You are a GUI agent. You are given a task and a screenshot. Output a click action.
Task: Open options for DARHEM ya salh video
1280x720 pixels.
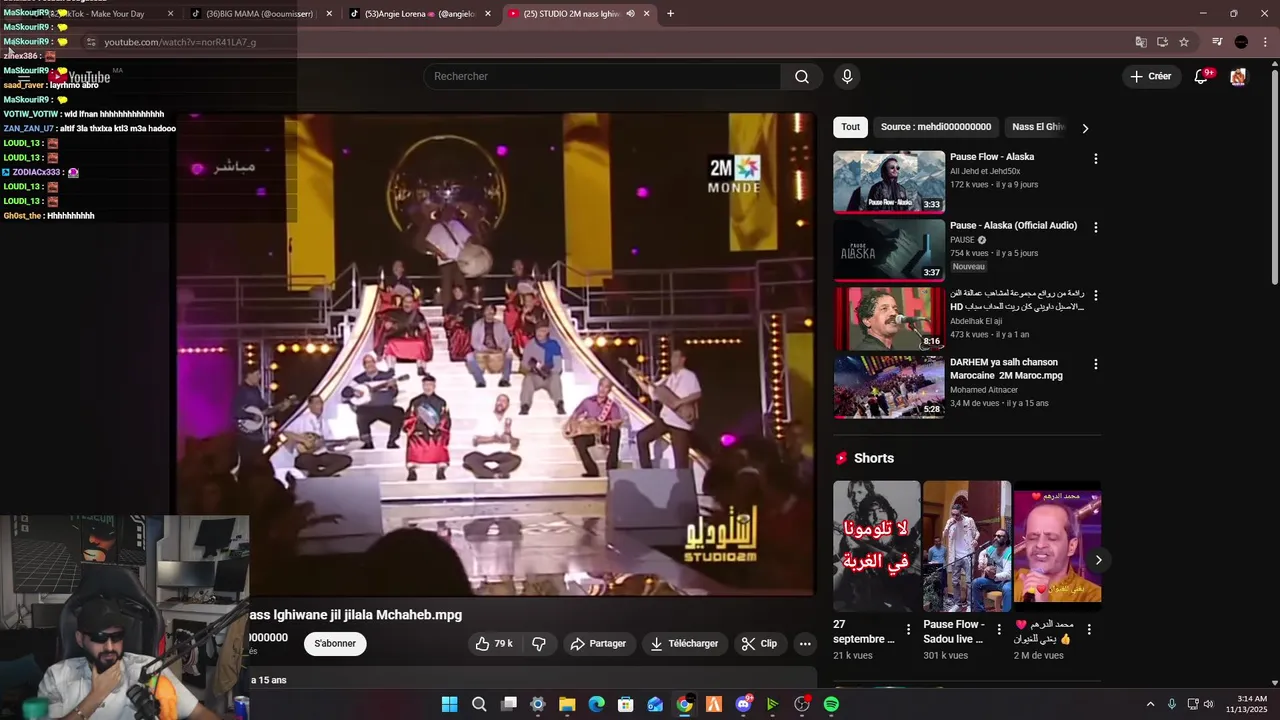[1095, 365]
